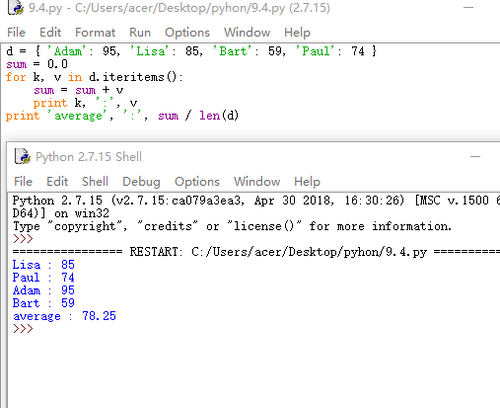Image resolution: width=500 pixels, height=408 pixels.
Task: Click the last '>>>' prompt in the shell
Action: coord(23,328)
